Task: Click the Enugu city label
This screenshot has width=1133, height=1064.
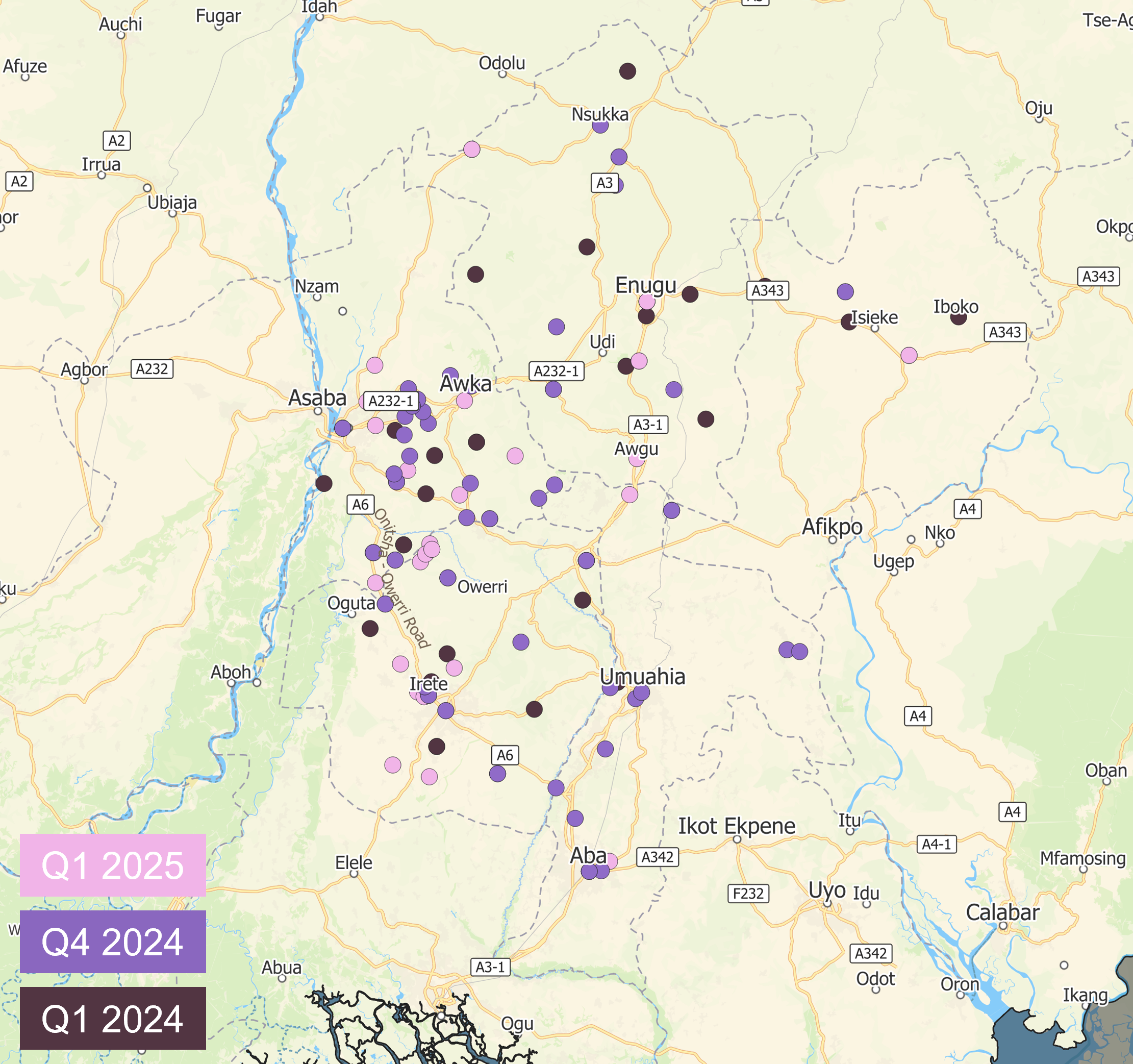Action: pos(645,285)
